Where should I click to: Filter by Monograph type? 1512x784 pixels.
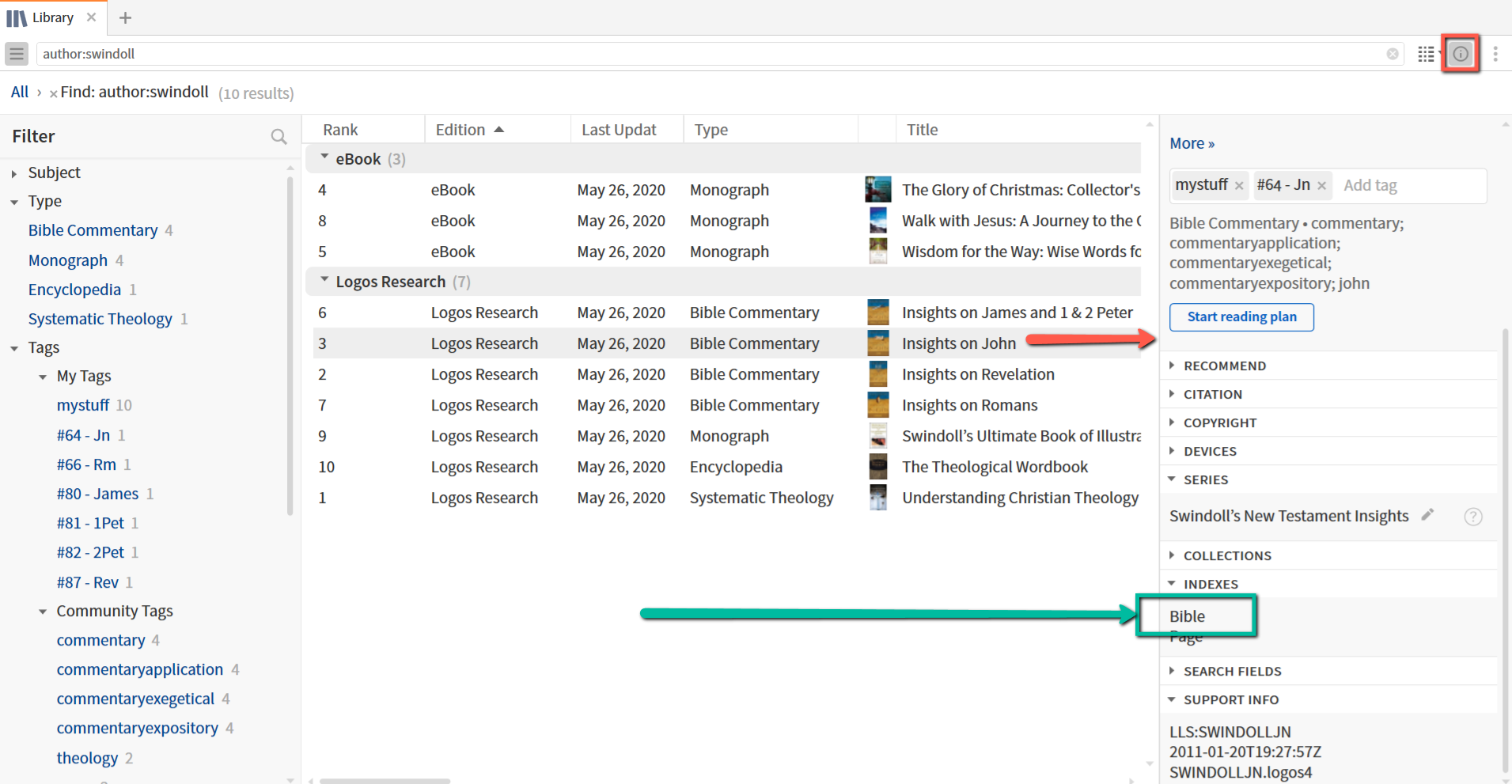(x=68, y=260)
